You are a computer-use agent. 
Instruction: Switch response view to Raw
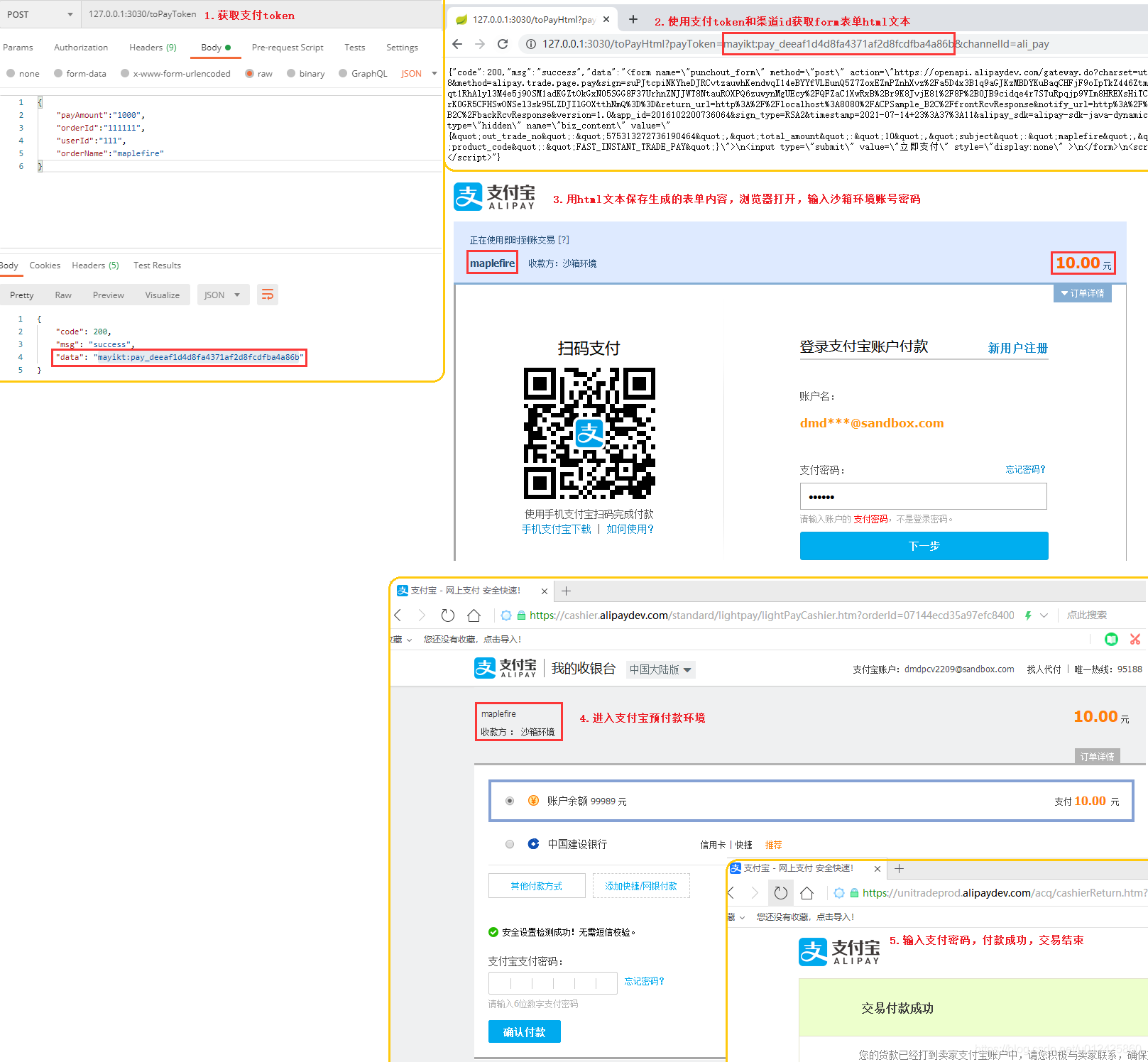coord(63,295)
